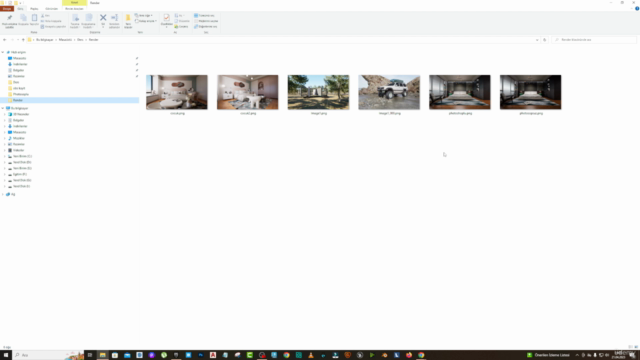
Task: Select the photoshoplu.png thumbnail
Action: point(460,92)
